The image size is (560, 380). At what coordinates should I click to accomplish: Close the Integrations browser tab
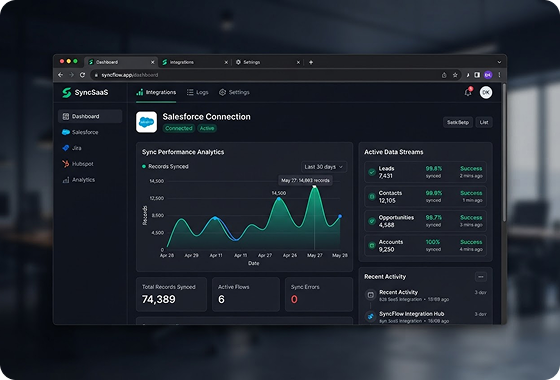[226, 62]
